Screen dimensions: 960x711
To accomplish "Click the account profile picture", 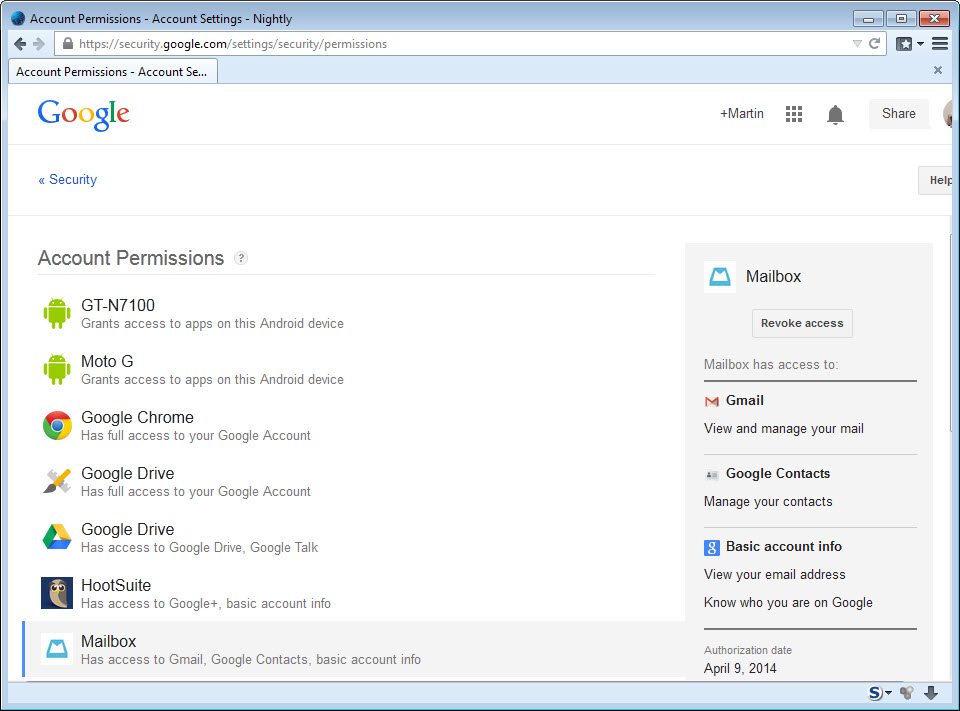I will click(x=948, y=113).
